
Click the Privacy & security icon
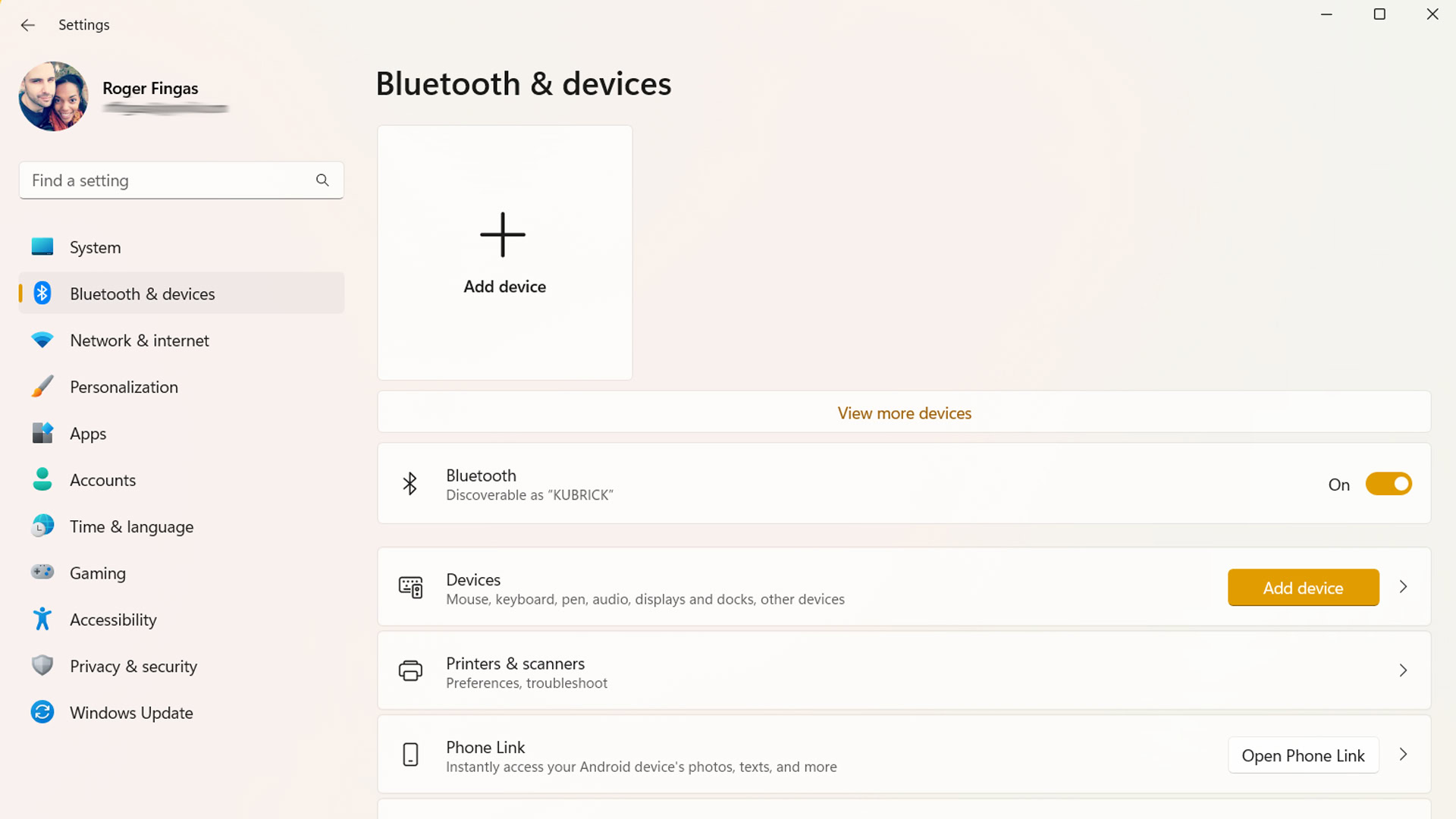43,666
